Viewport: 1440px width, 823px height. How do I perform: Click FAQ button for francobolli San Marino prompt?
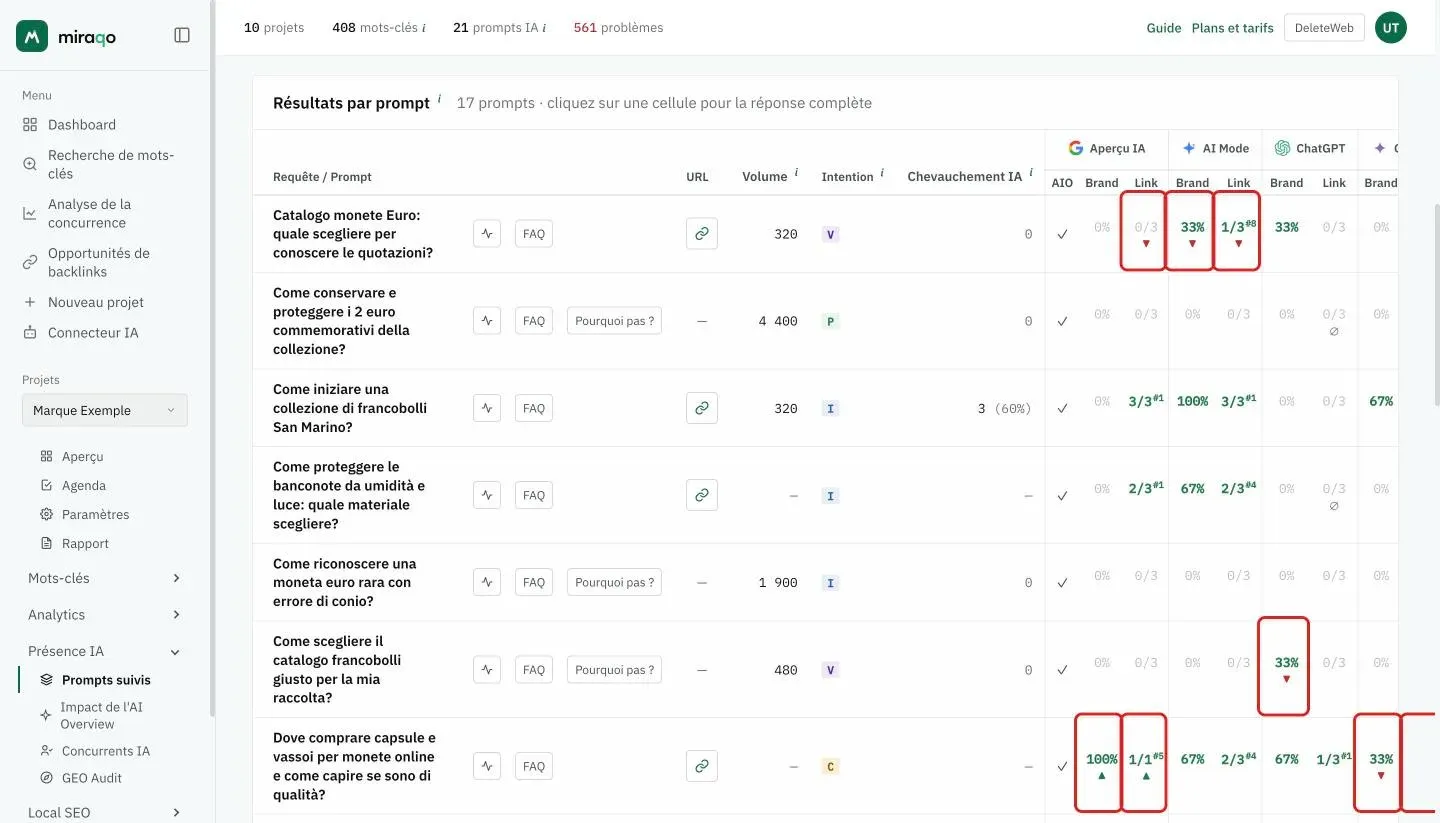click(x=534, y=408)
